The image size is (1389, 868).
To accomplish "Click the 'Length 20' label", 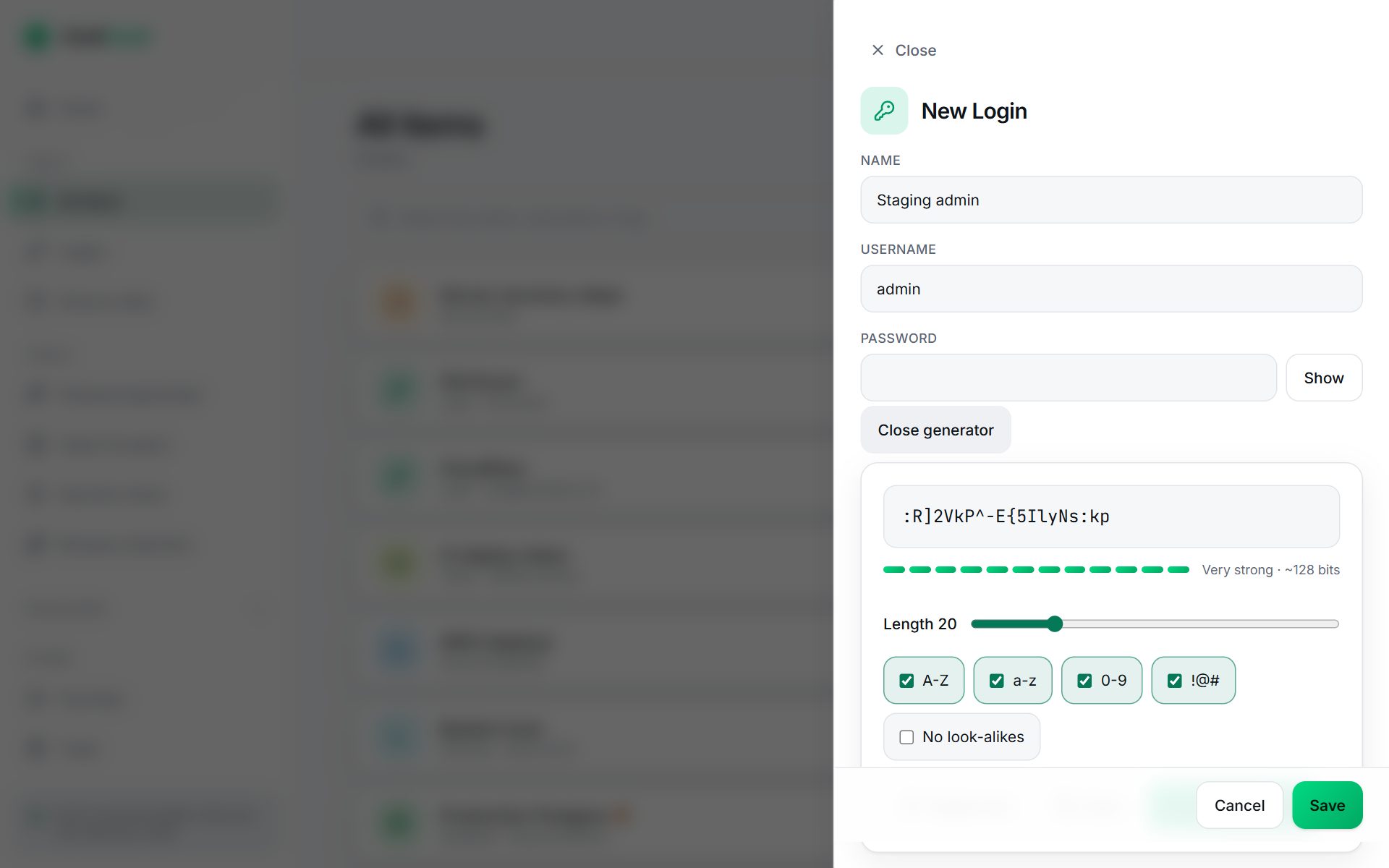I will (x=919, y=624).
